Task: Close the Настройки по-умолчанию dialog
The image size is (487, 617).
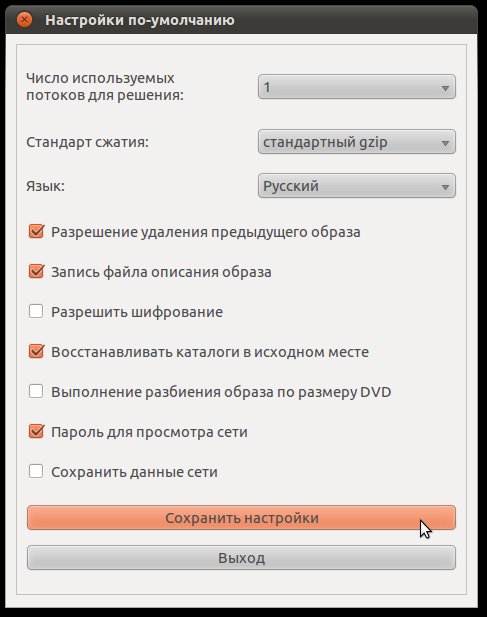Action: click(24, 20)
